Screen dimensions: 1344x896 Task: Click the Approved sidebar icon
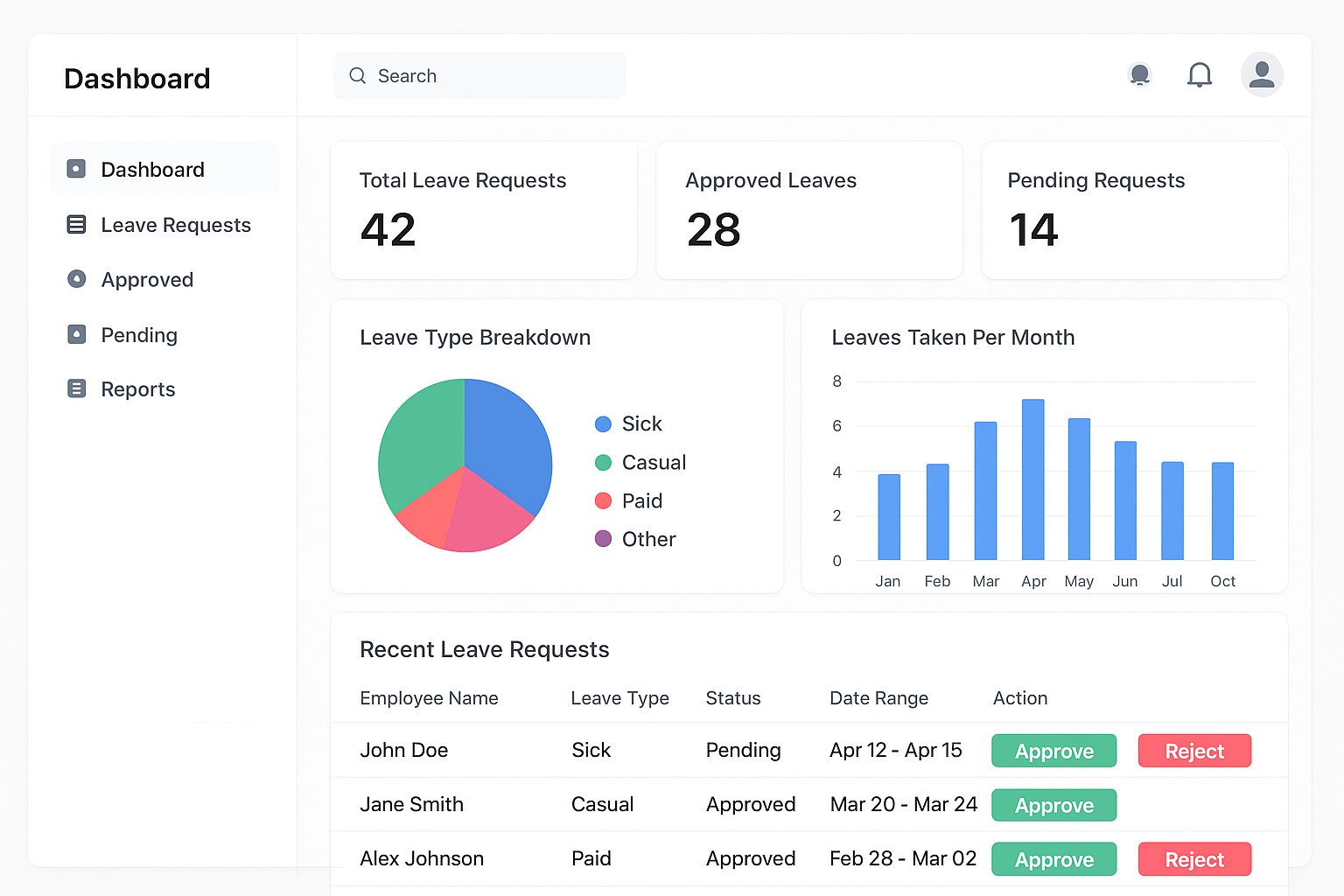pyautogui.click(x=77, y=279)
